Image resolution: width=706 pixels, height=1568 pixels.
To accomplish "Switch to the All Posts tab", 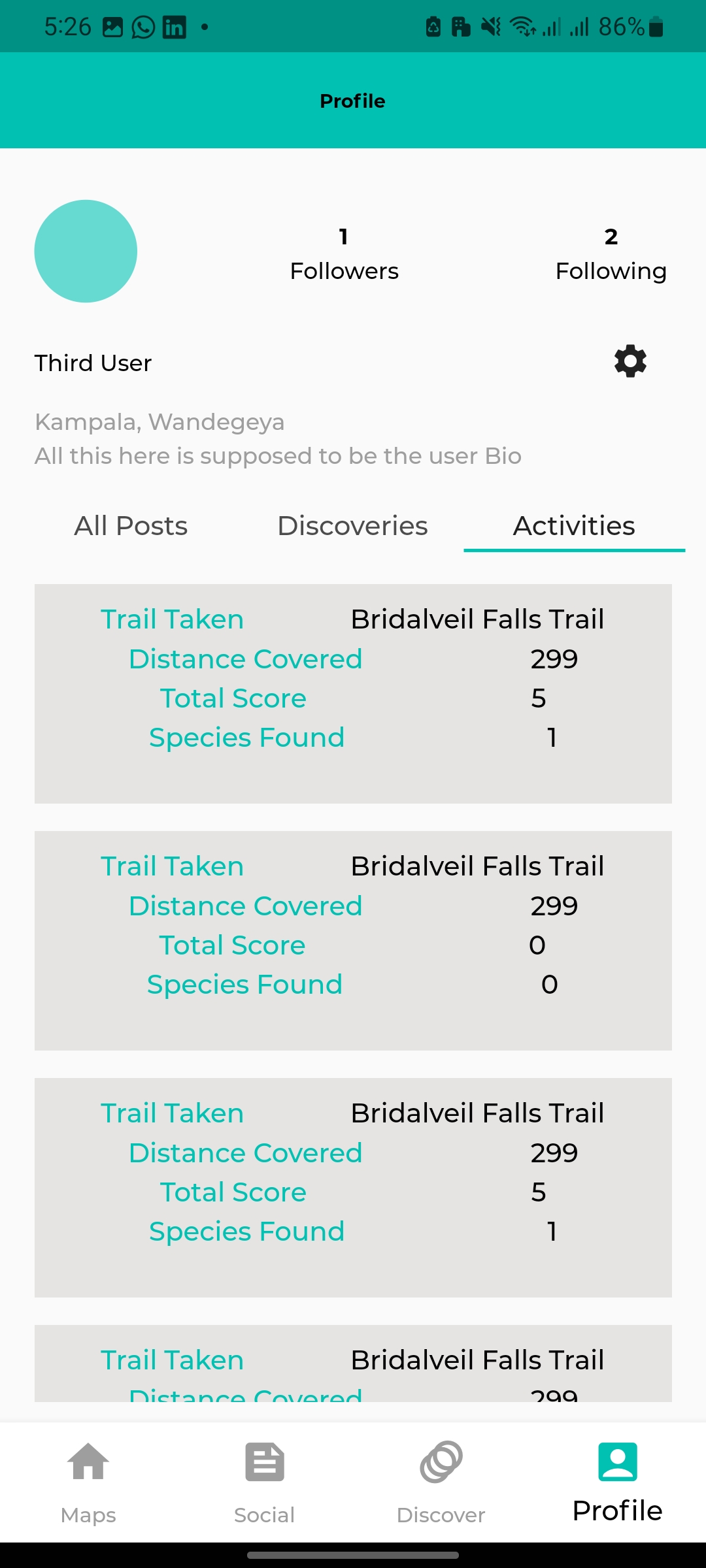I will click(x=131, y=526).
